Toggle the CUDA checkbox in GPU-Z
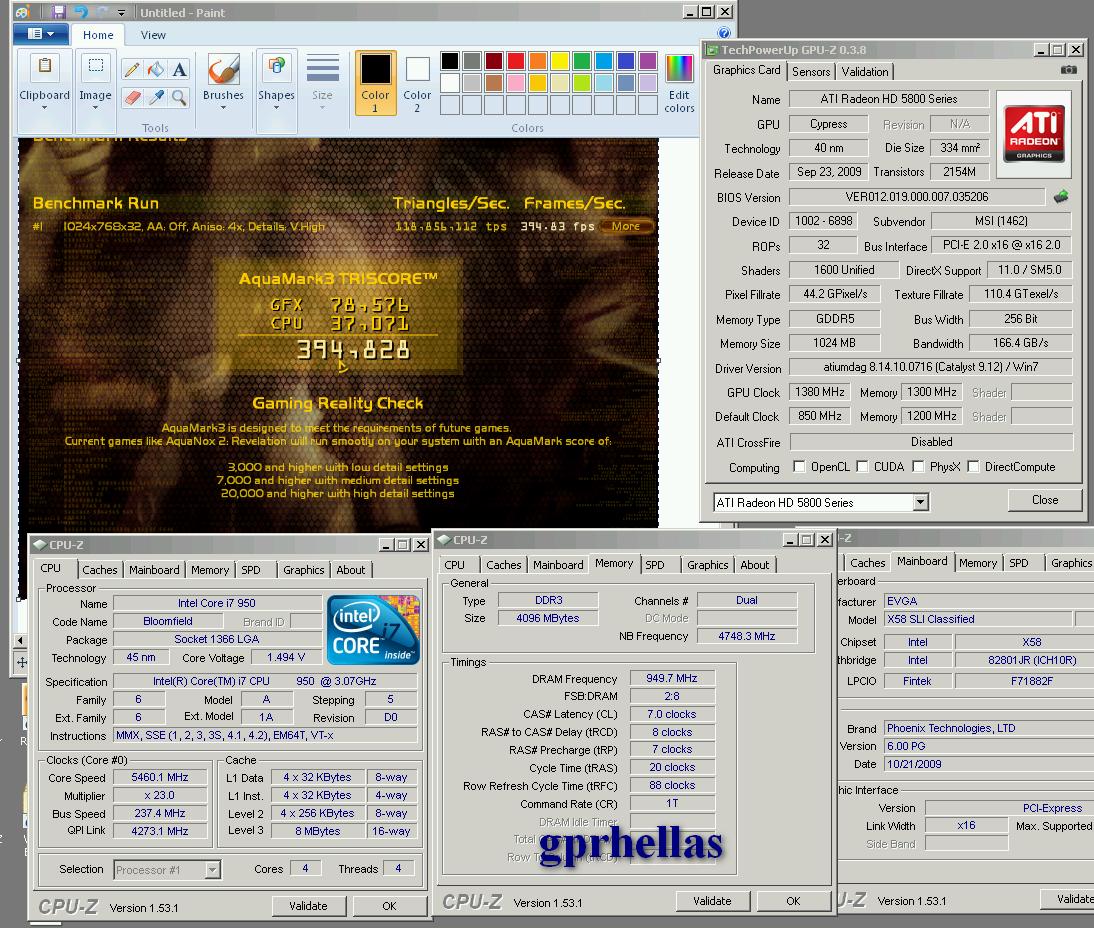Viewport: 1094px width, 928px height. (862, 466)
